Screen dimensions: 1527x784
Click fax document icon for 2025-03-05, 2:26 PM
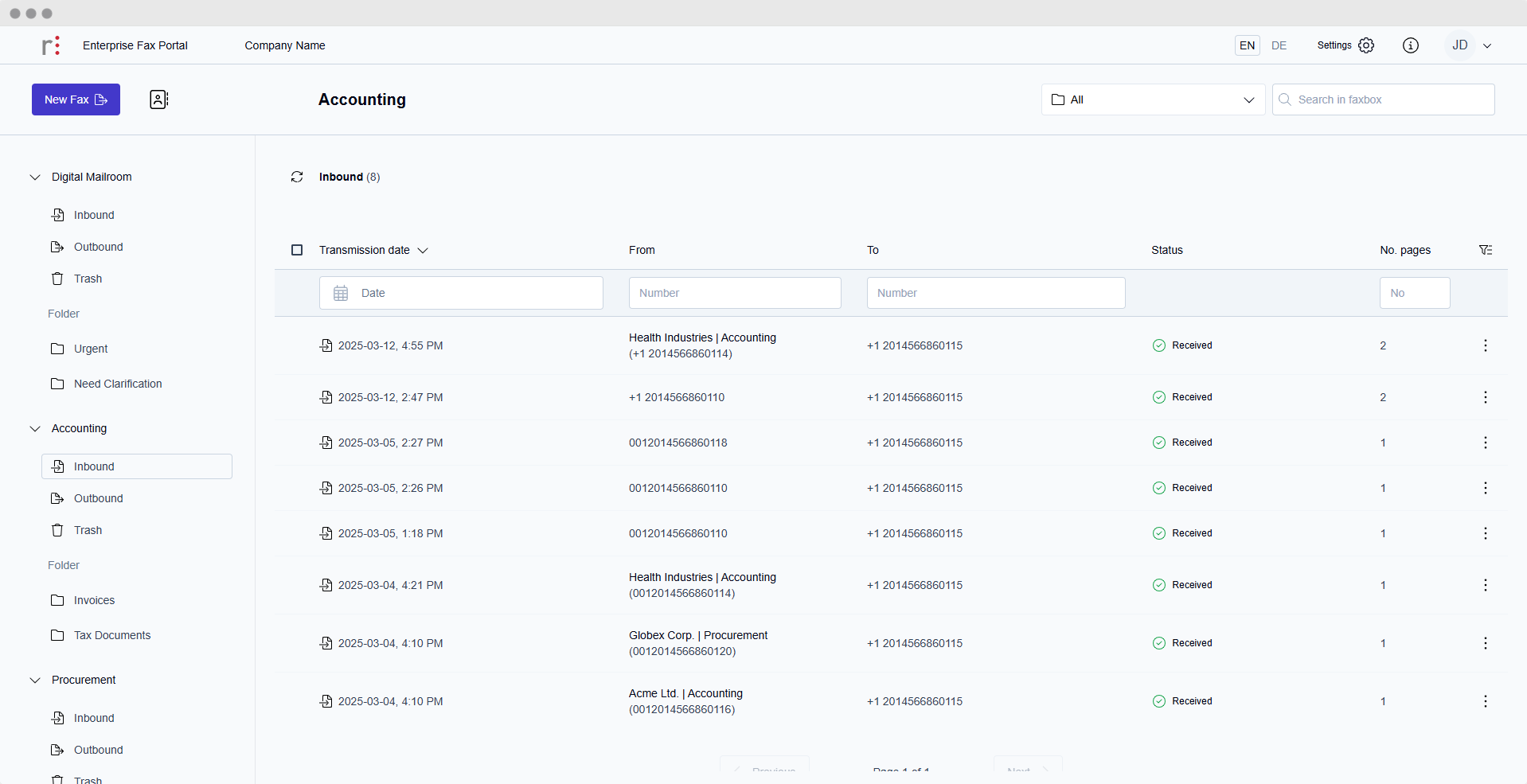[x=326, y=488]
